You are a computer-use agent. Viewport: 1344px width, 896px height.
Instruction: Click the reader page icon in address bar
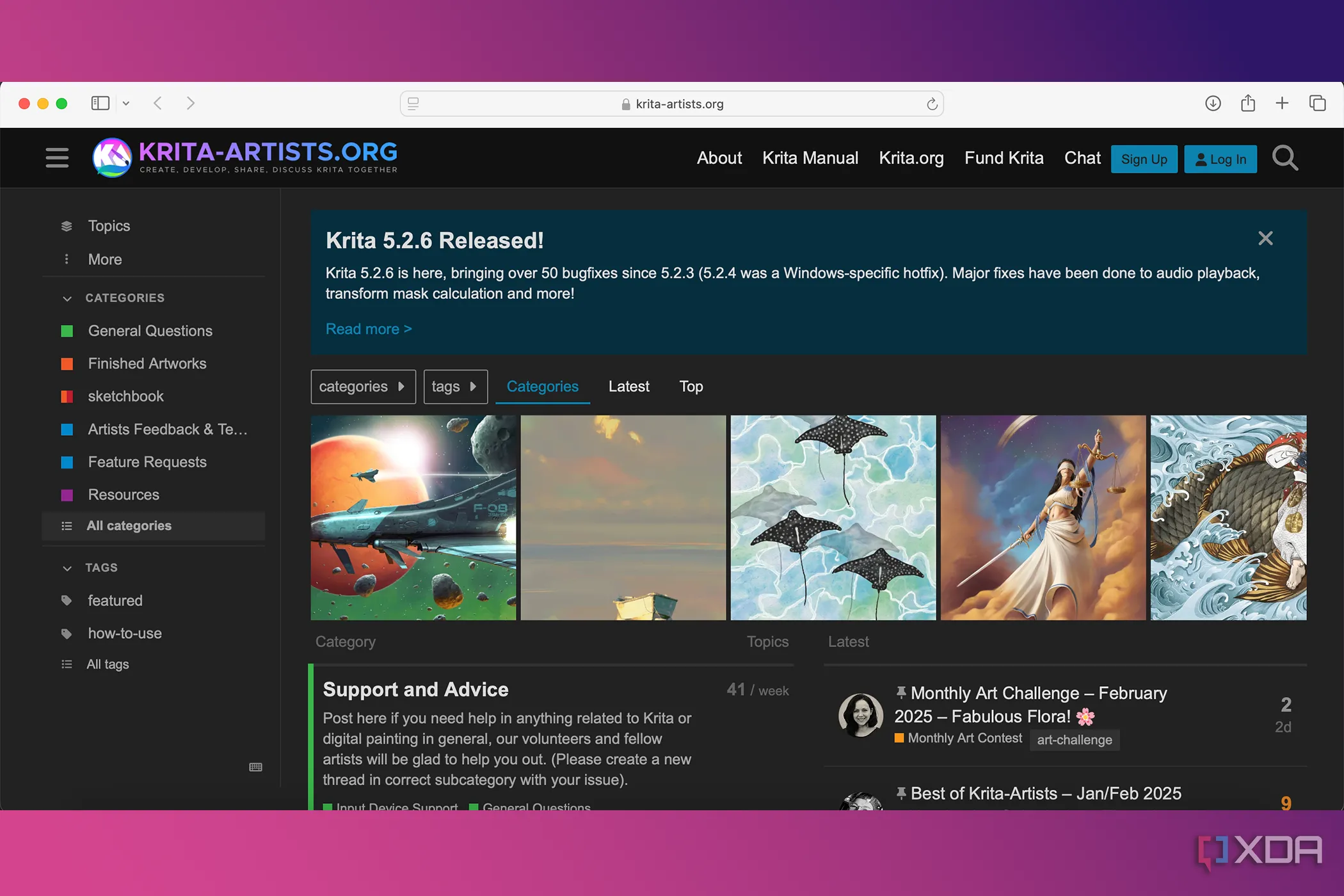pyautogui.click(x=413, y=104)
